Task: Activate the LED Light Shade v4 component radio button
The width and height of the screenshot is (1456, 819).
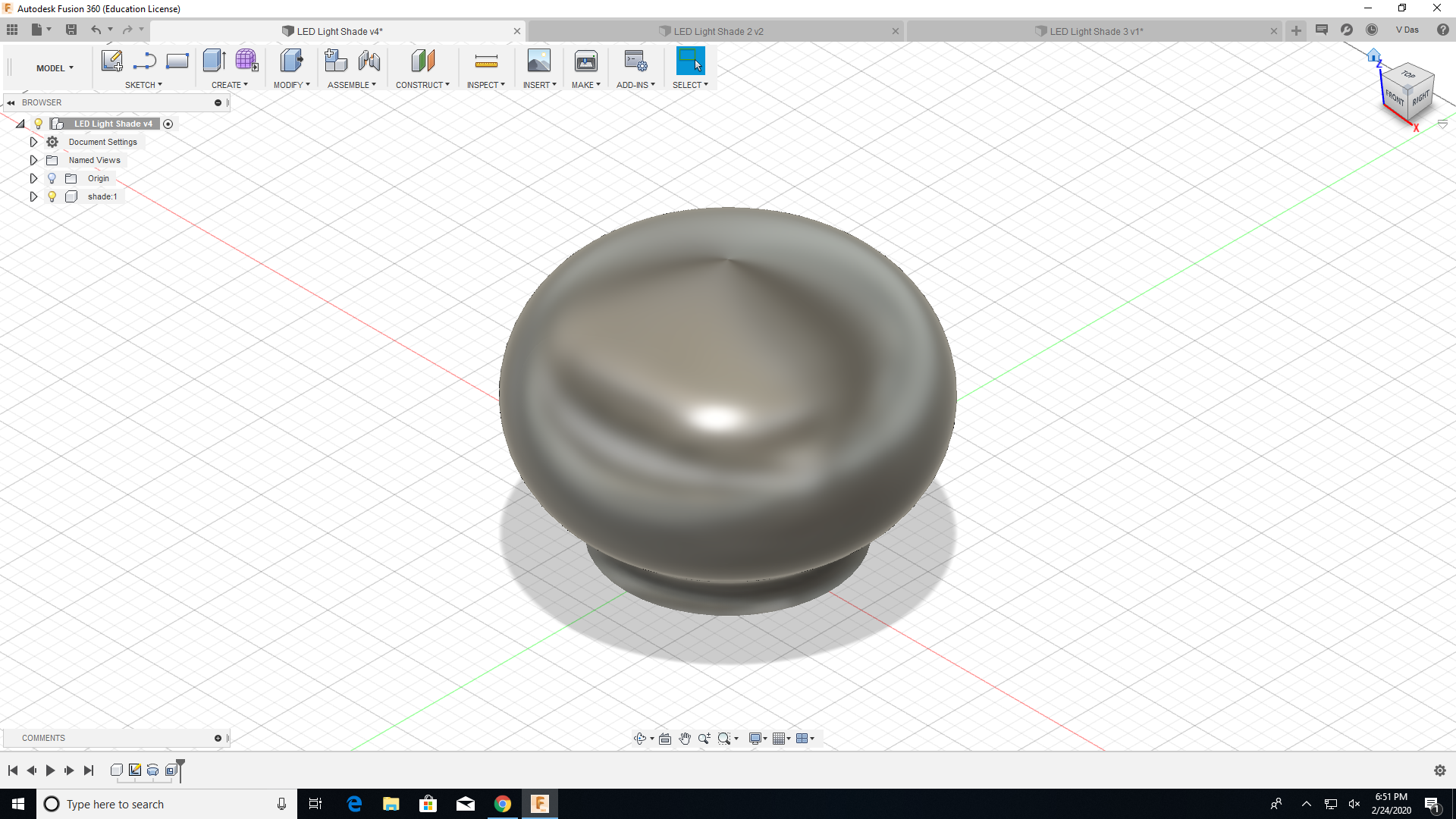Action: tap(168, 124)
